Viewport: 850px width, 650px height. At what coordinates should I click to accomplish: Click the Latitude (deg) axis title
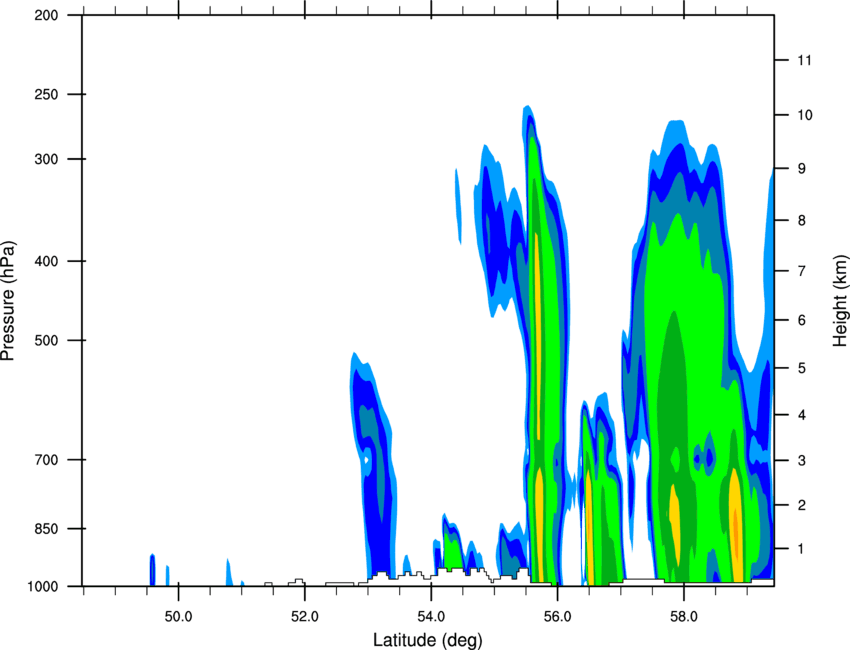427,640
